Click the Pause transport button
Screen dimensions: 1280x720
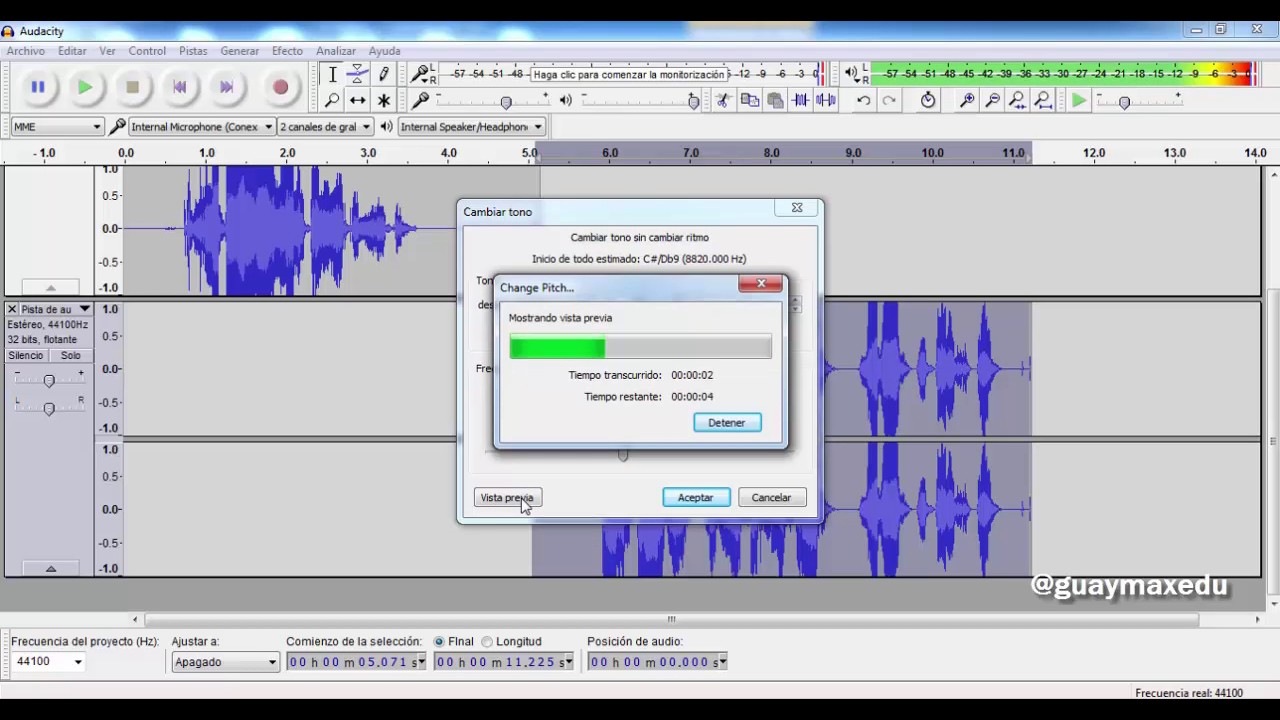point(38,88)
